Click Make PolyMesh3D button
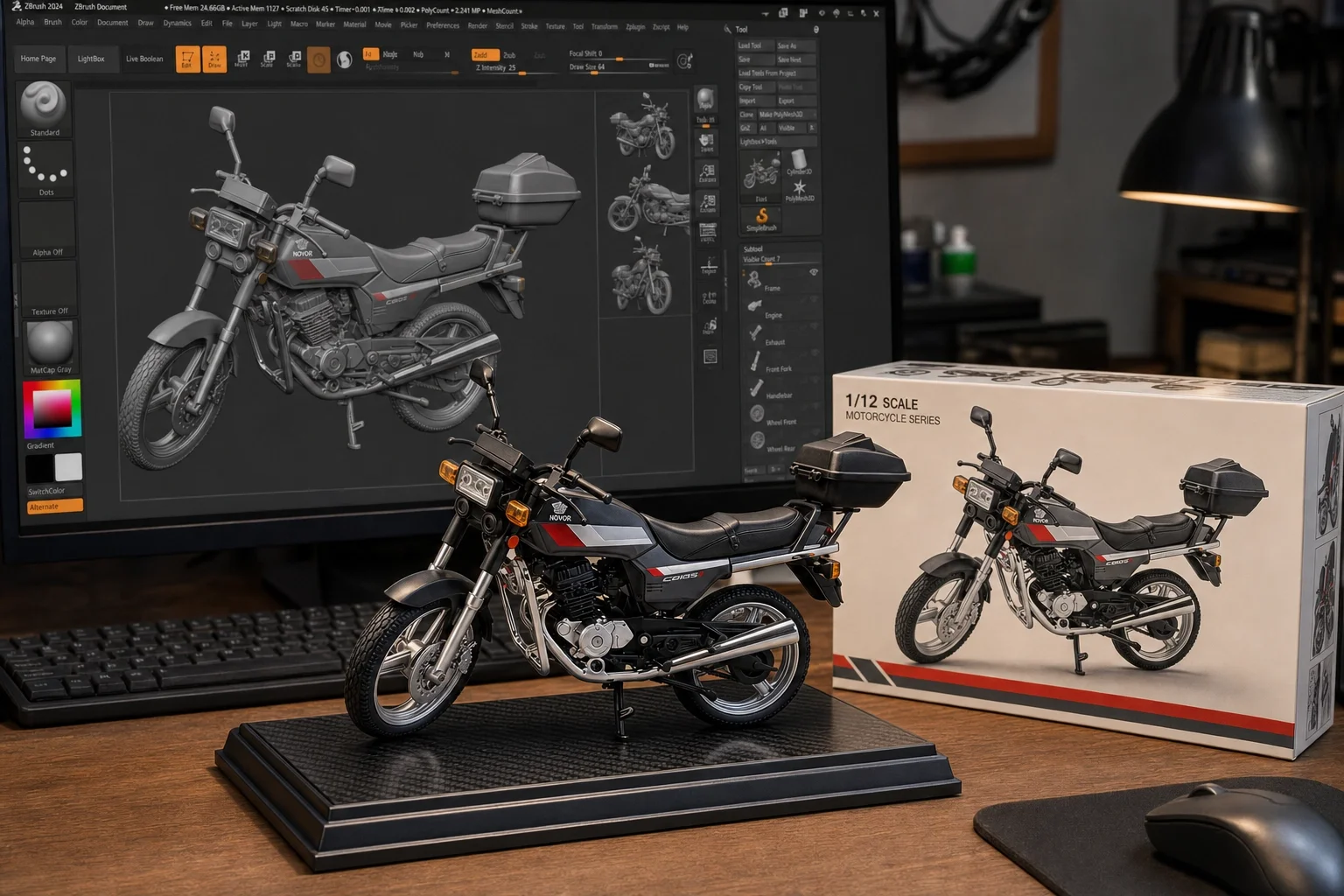 click(x=787, y=115)
